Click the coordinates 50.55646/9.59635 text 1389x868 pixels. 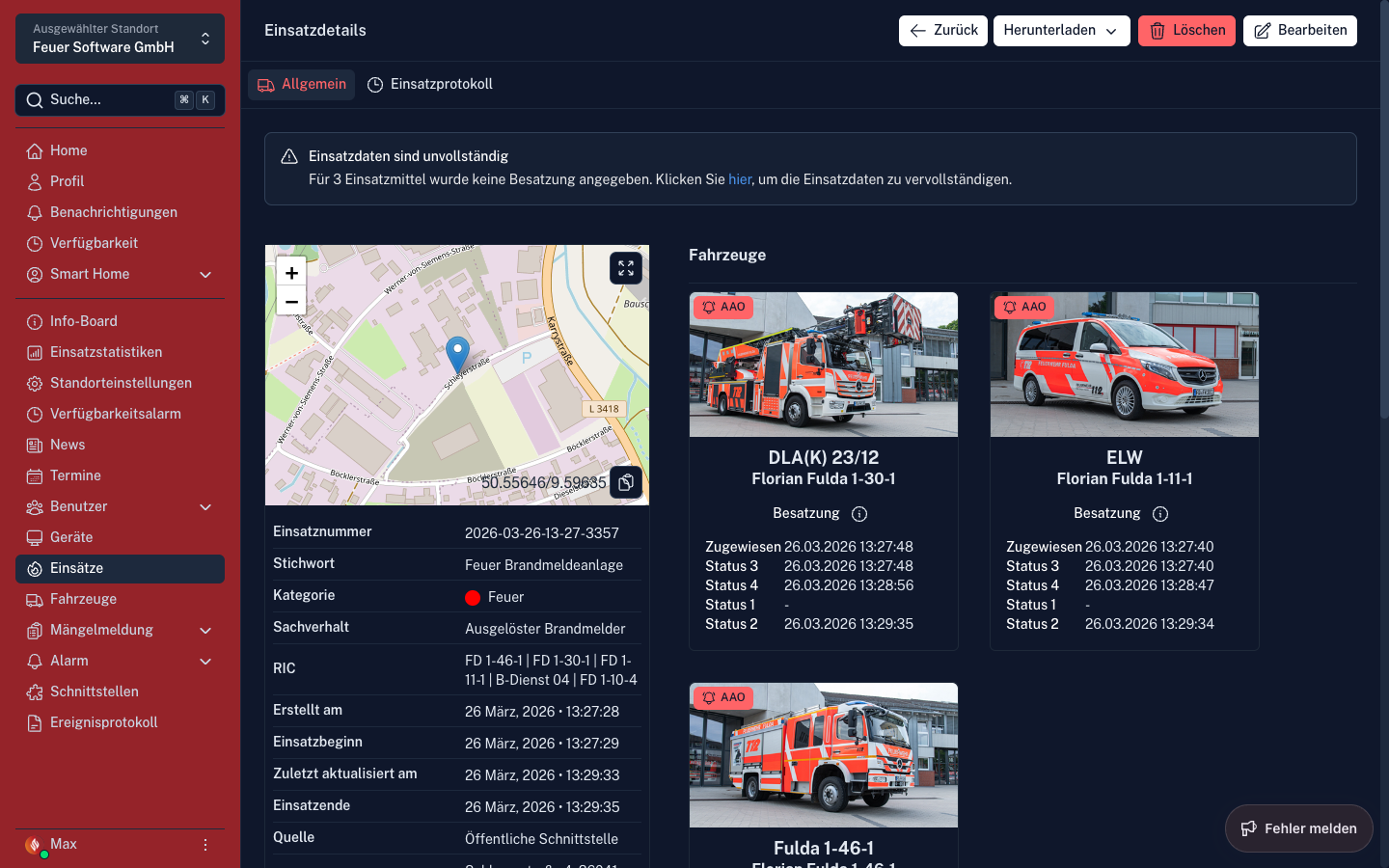point(544,482)
